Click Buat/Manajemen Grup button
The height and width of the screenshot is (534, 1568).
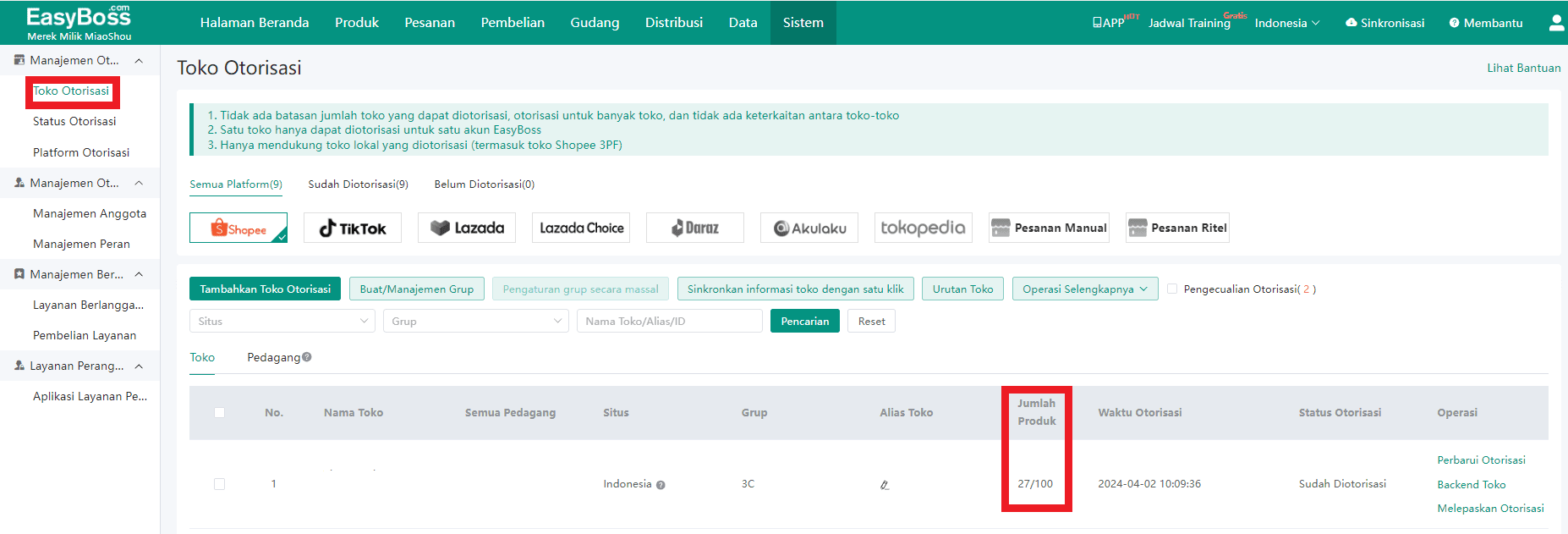(417, 289)
